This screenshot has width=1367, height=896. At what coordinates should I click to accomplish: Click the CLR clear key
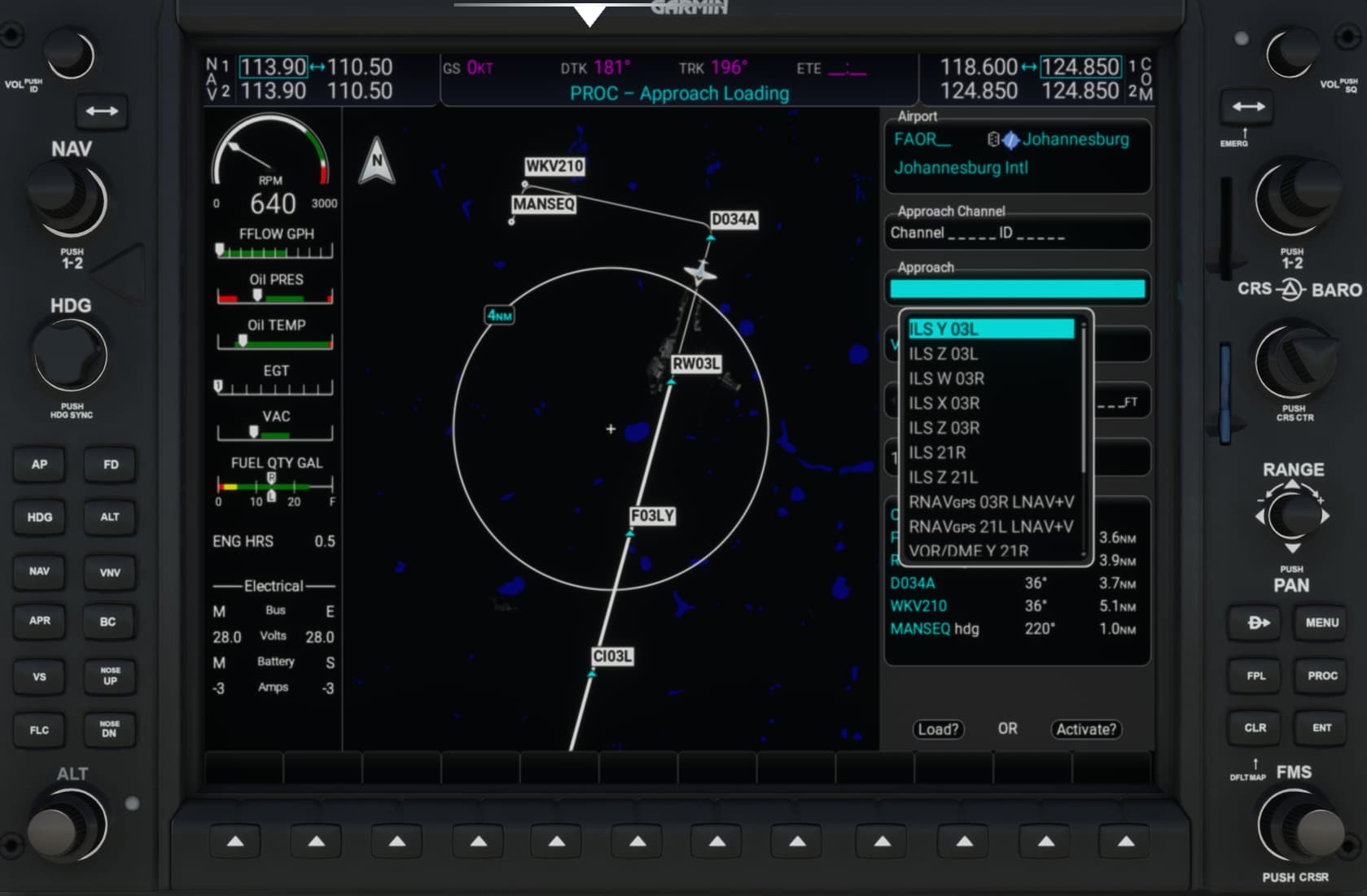coord(1255,728)
